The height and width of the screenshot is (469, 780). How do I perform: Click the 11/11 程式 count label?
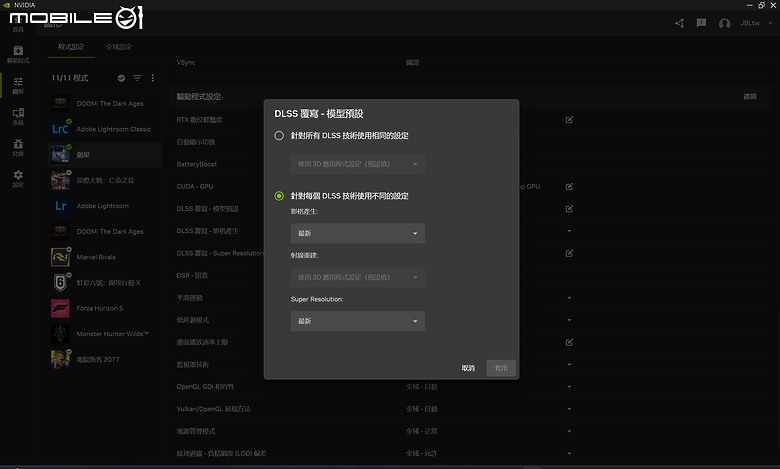coord(70,78)
